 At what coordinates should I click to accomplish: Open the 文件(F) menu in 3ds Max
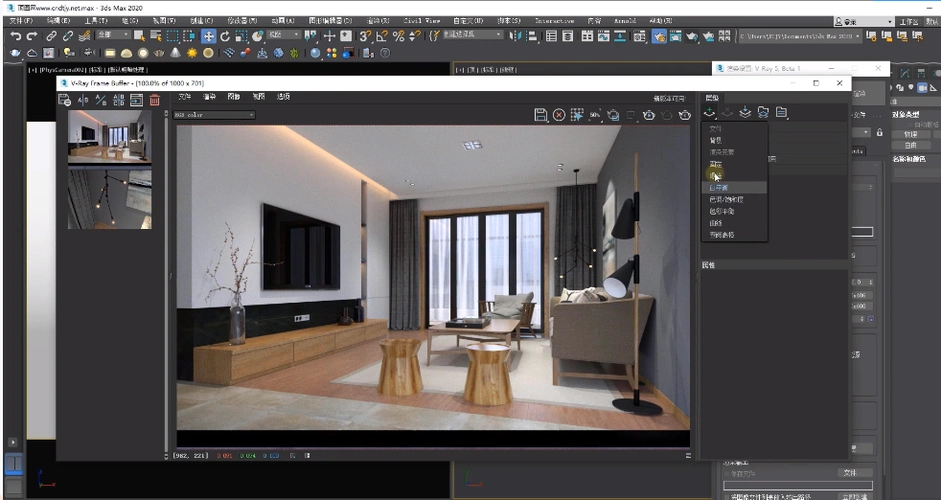(x=20, y=20)
